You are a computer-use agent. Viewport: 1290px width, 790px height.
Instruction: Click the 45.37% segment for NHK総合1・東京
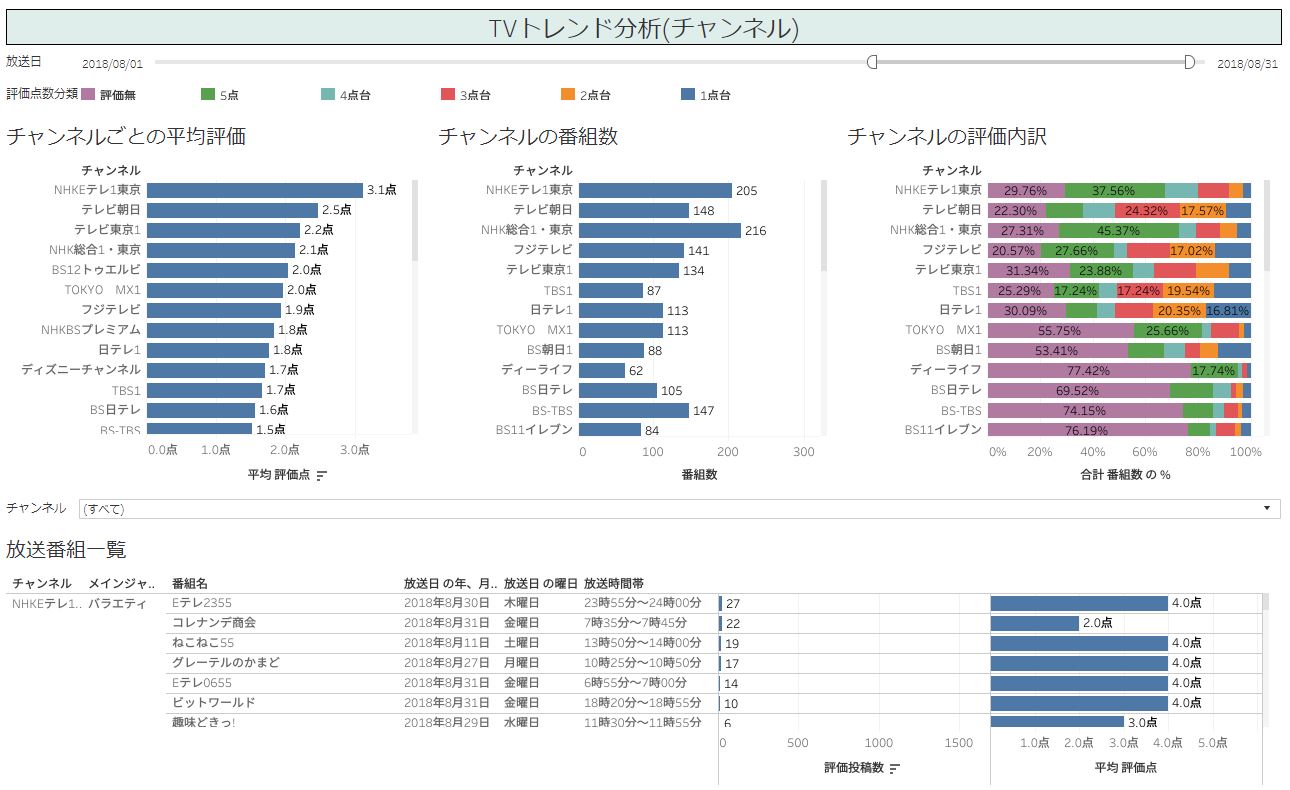1119,230
